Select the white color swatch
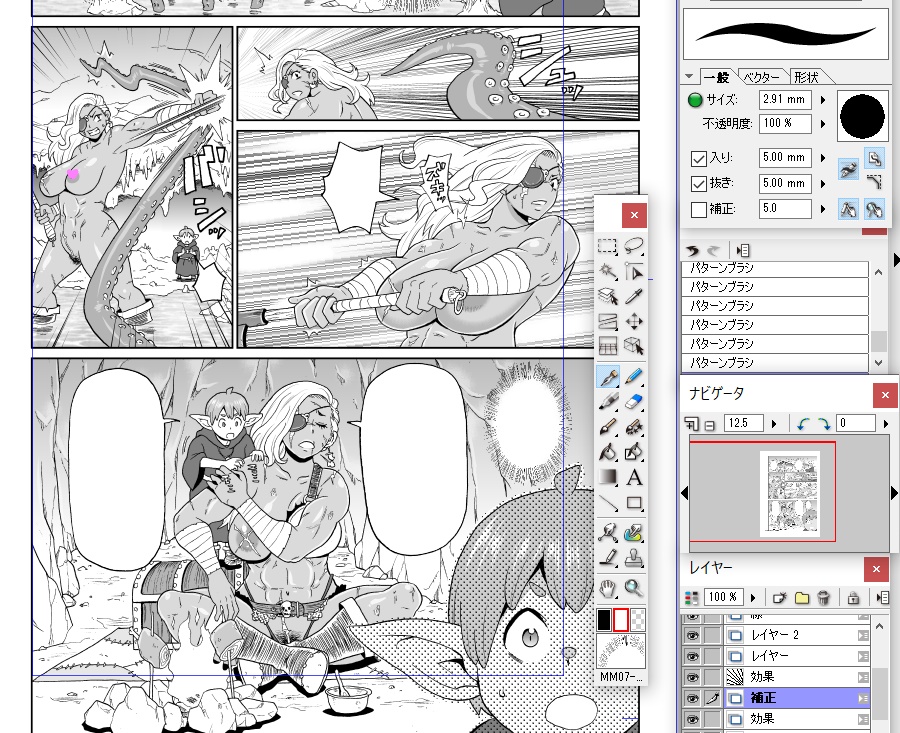900x733 pixels. [x=621, y=620]
